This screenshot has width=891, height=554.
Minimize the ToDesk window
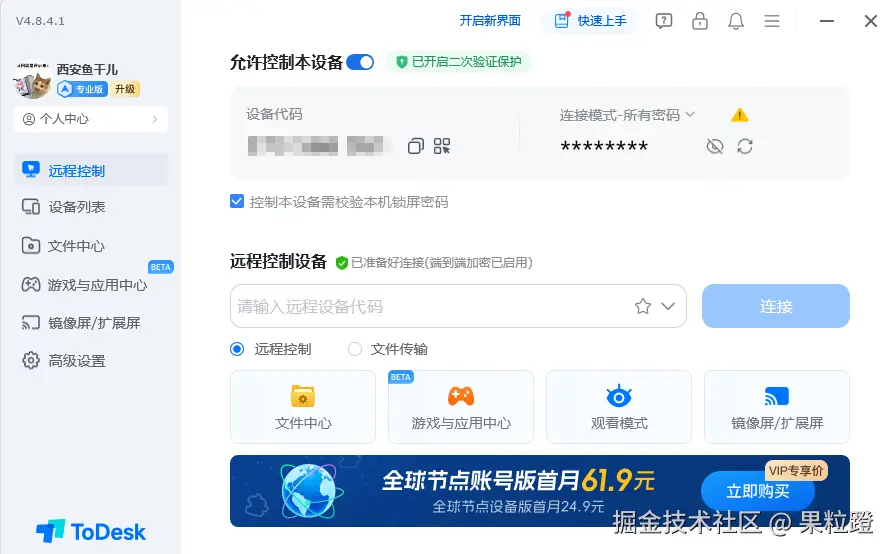(827, 21)
